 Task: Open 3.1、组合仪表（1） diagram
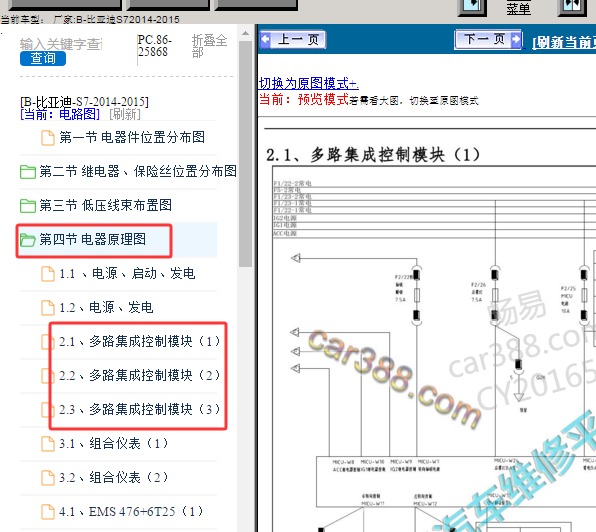coord(113,443)
